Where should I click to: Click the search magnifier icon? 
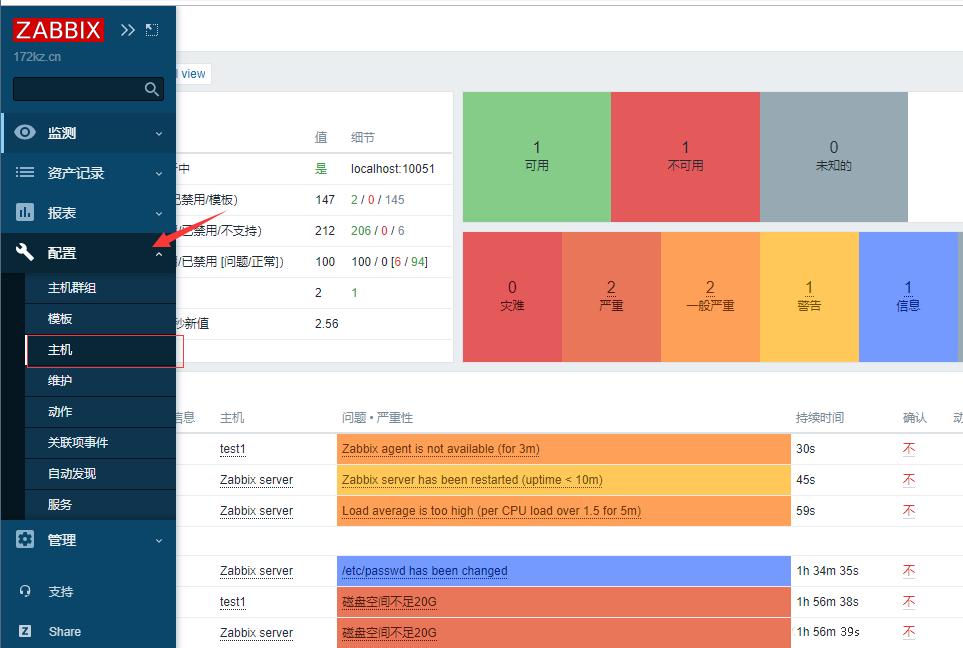152,89
